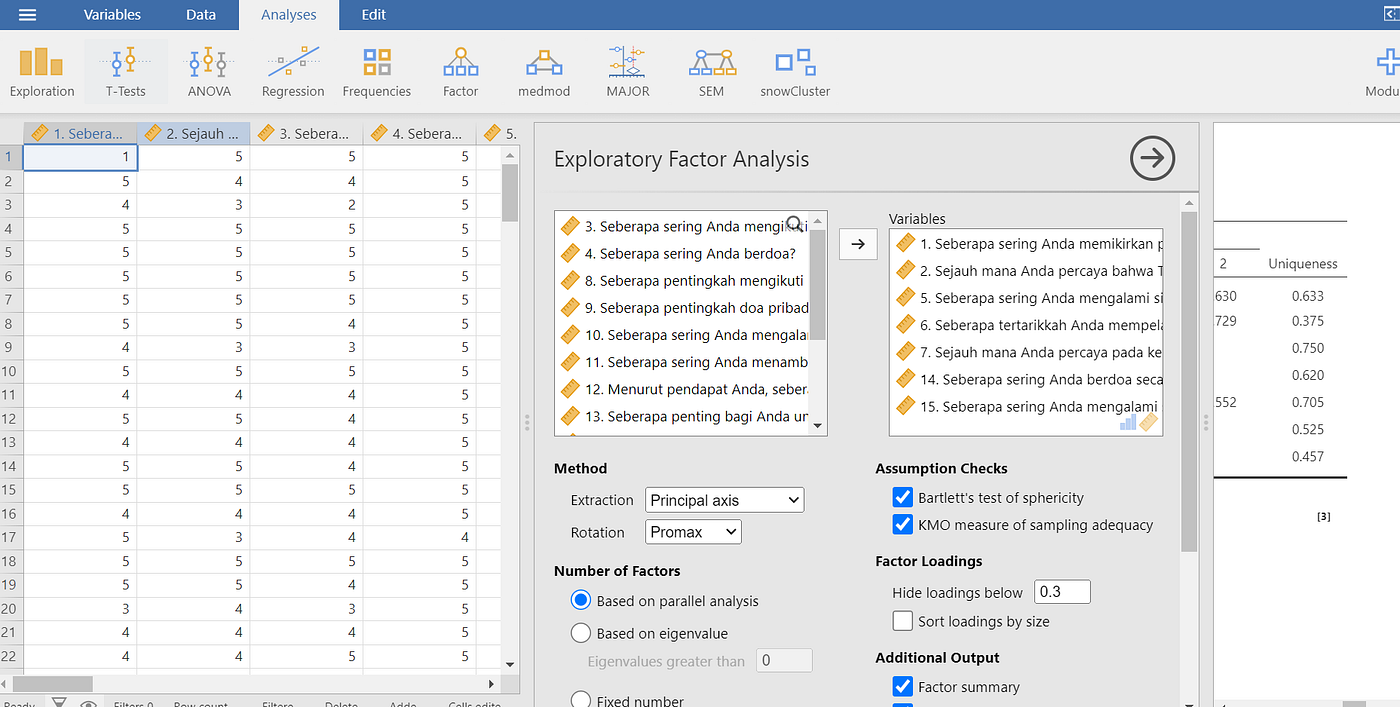Select column header '3. Sebera...'
Viewport: 1400px width, 707px height.
[307, 133]
